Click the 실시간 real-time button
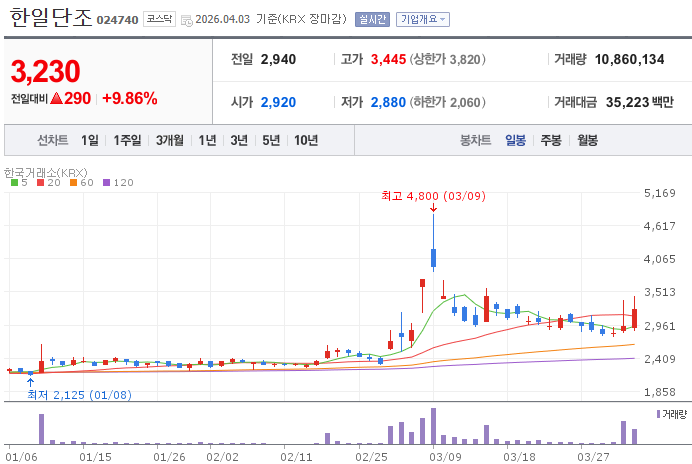Viewport: 692px width, 464px height. pyautogui.click(x=372, y=19)
